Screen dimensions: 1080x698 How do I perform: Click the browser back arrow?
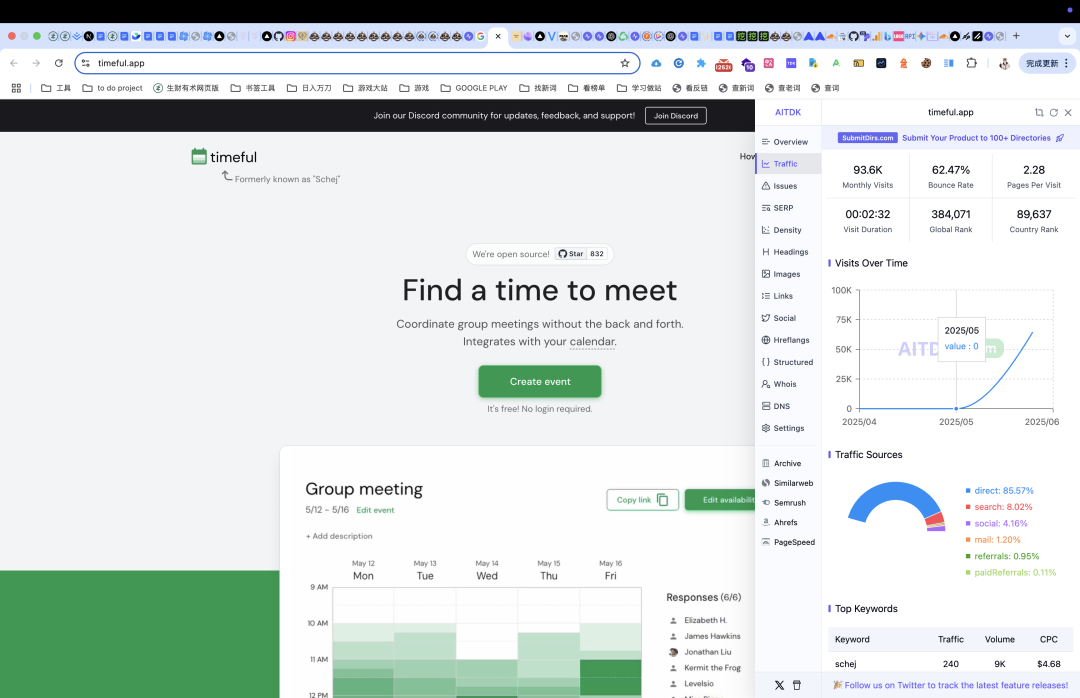click(x=14, y=63)
